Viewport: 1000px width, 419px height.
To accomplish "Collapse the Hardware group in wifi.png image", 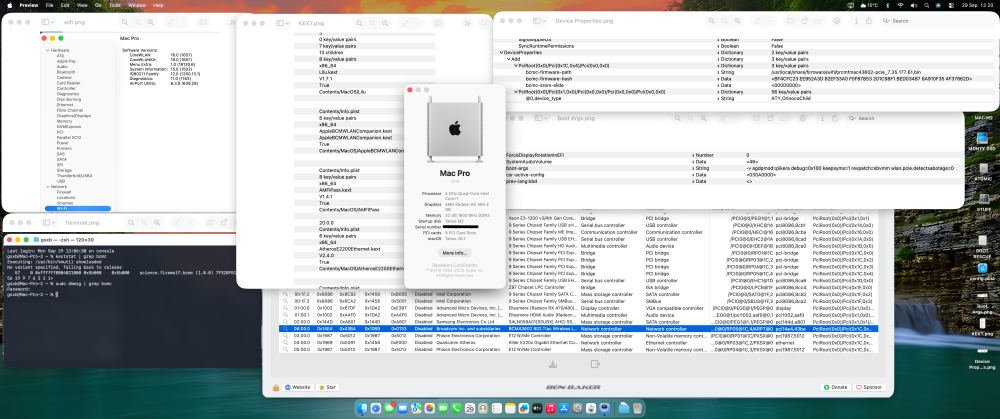I will coord(47,50).
